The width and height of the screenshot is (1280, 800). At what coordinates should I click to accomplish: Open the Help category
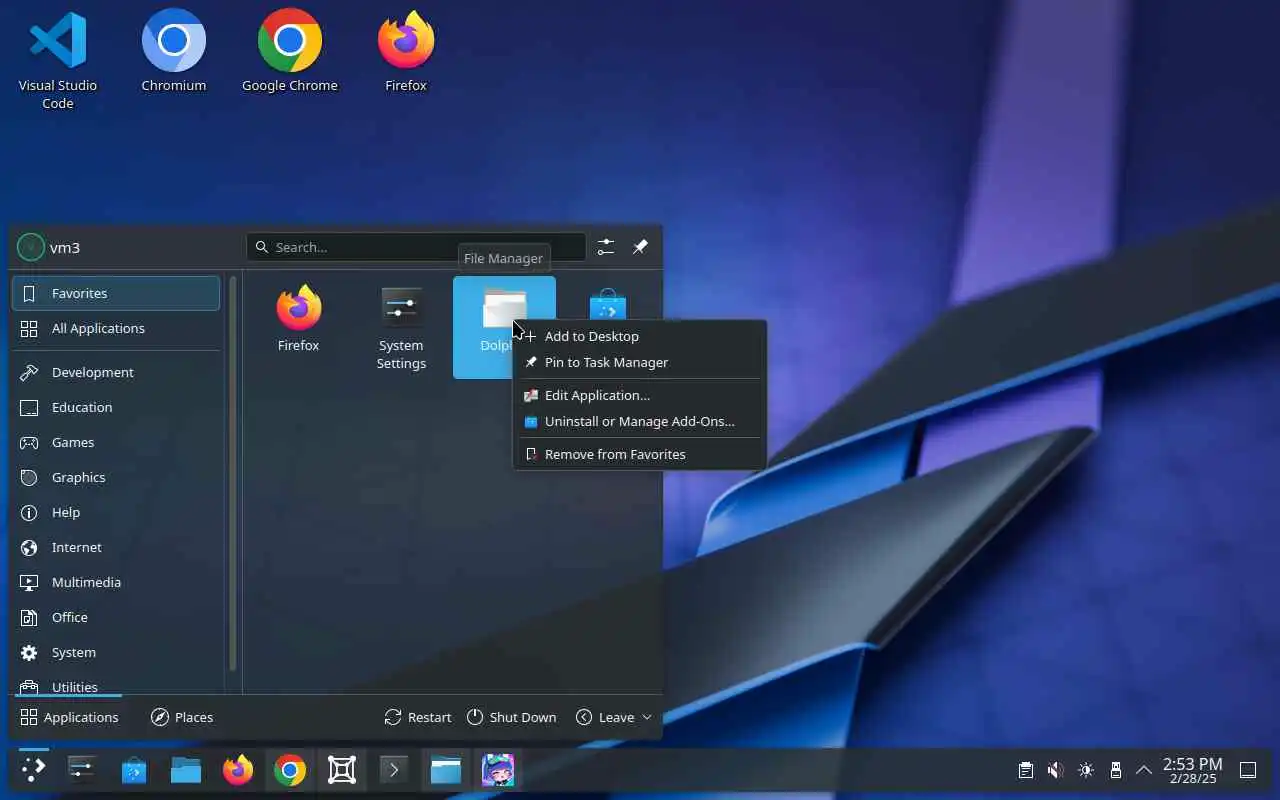(116, 512)
